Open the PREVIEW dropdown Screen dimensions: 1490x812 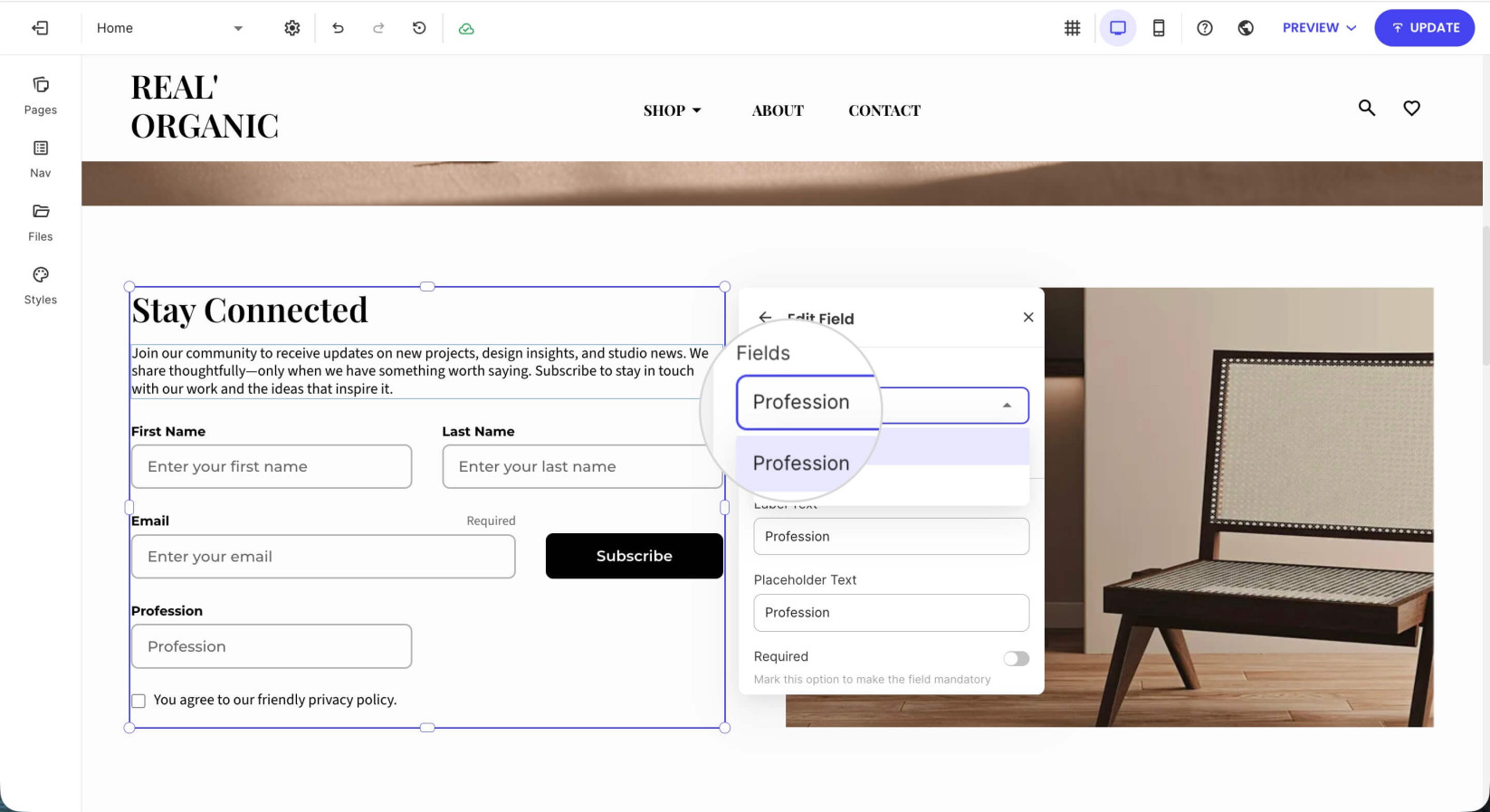point(1319,28)
